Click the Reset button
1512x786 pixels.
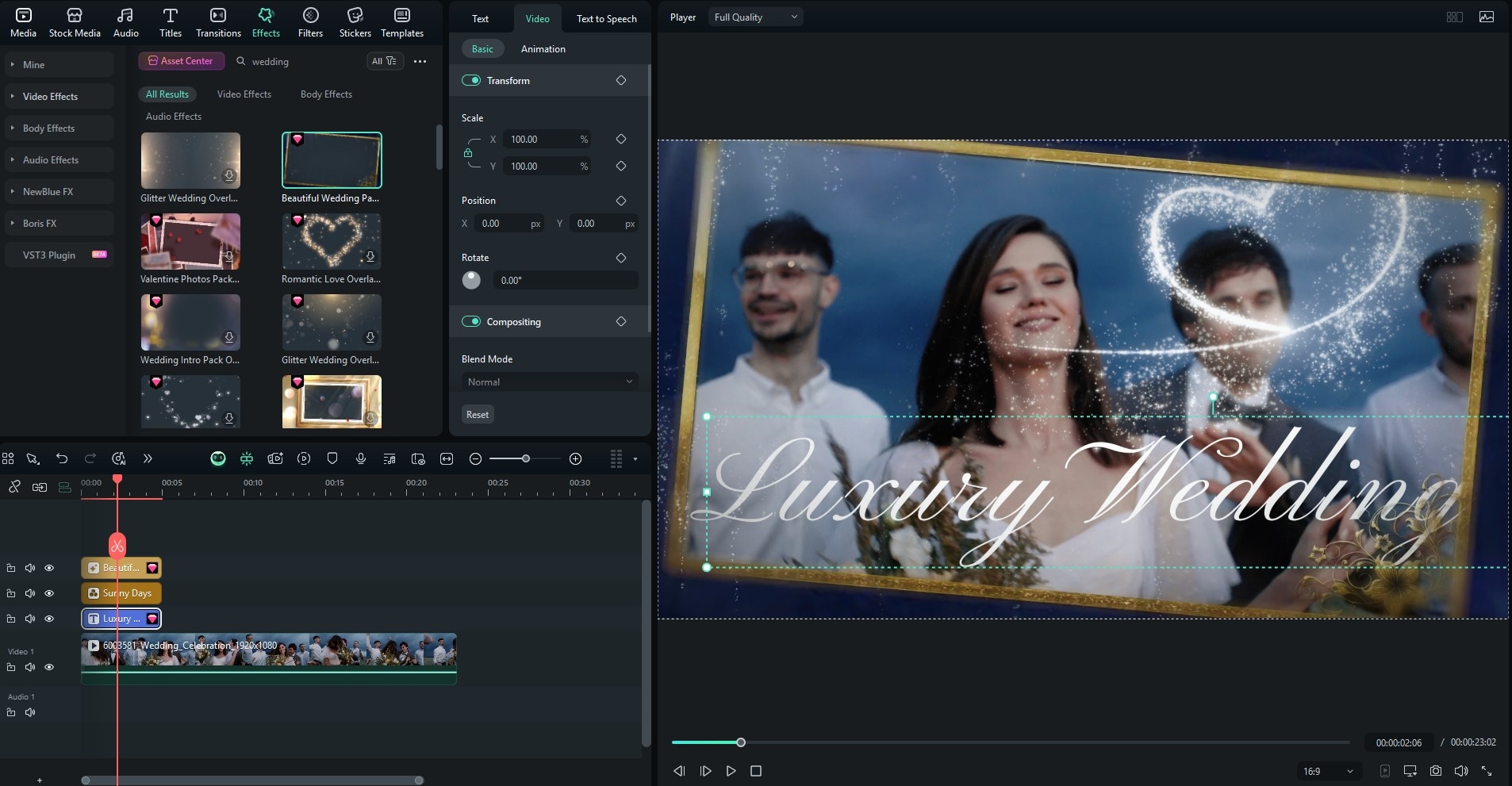pos(478,414)
